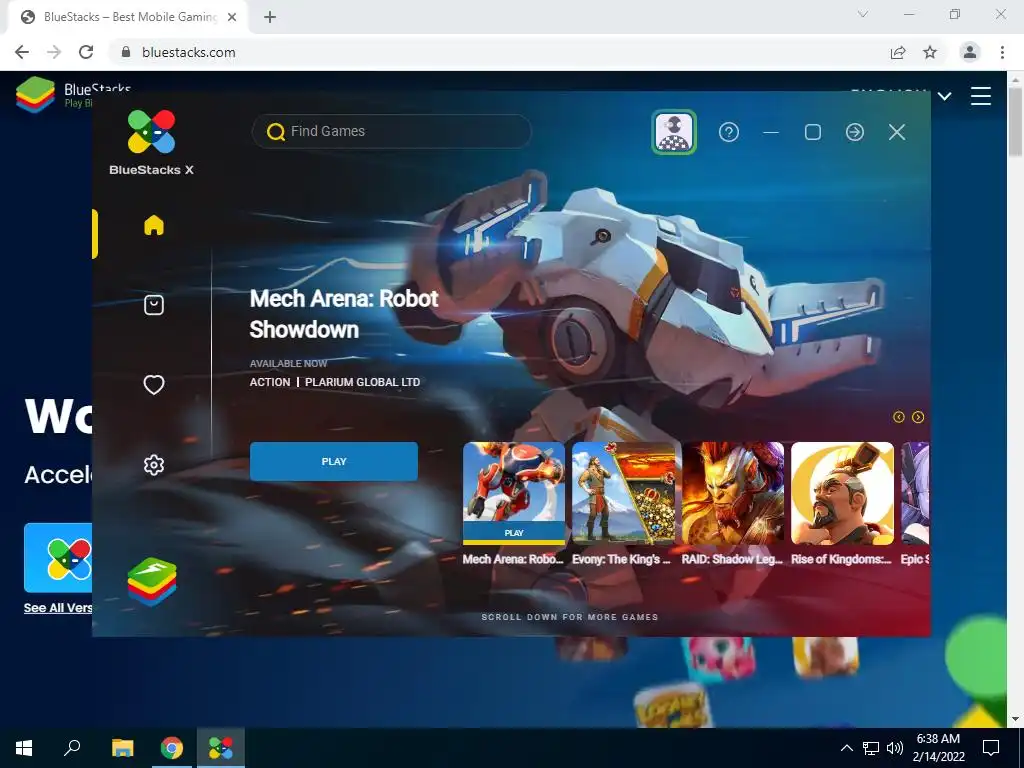The image size is (1024, 768).
Task: Open the help question mark icon
Action: [729, 133]
